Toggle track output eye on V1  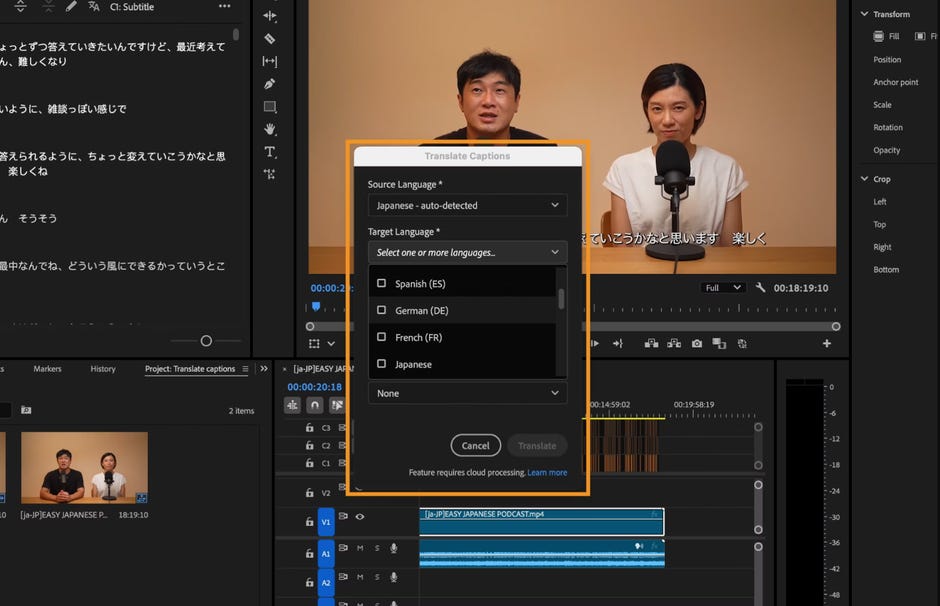click(360, 516)
